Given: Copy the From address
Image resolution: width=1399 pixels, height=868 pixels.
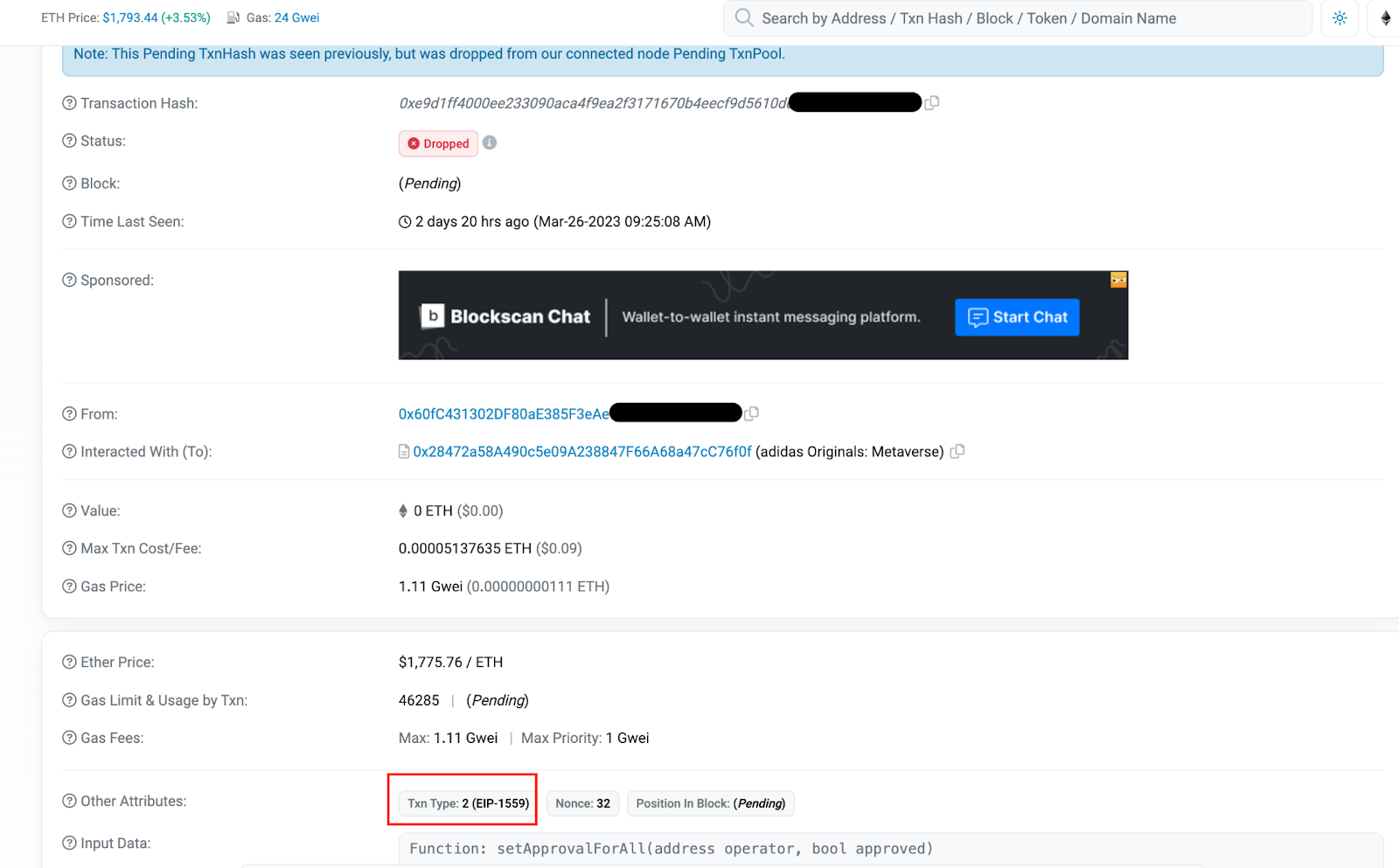Looking at the screenshot, I should coord(751,413).
